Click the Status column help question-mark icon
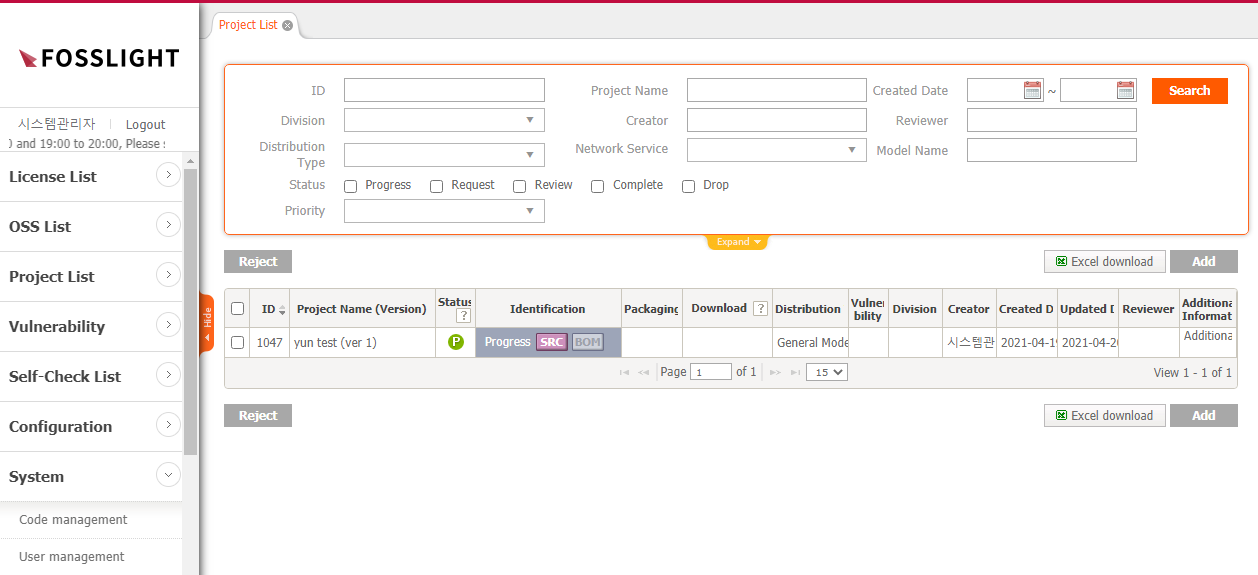1258x575 pixels. [x=463, y=316]
